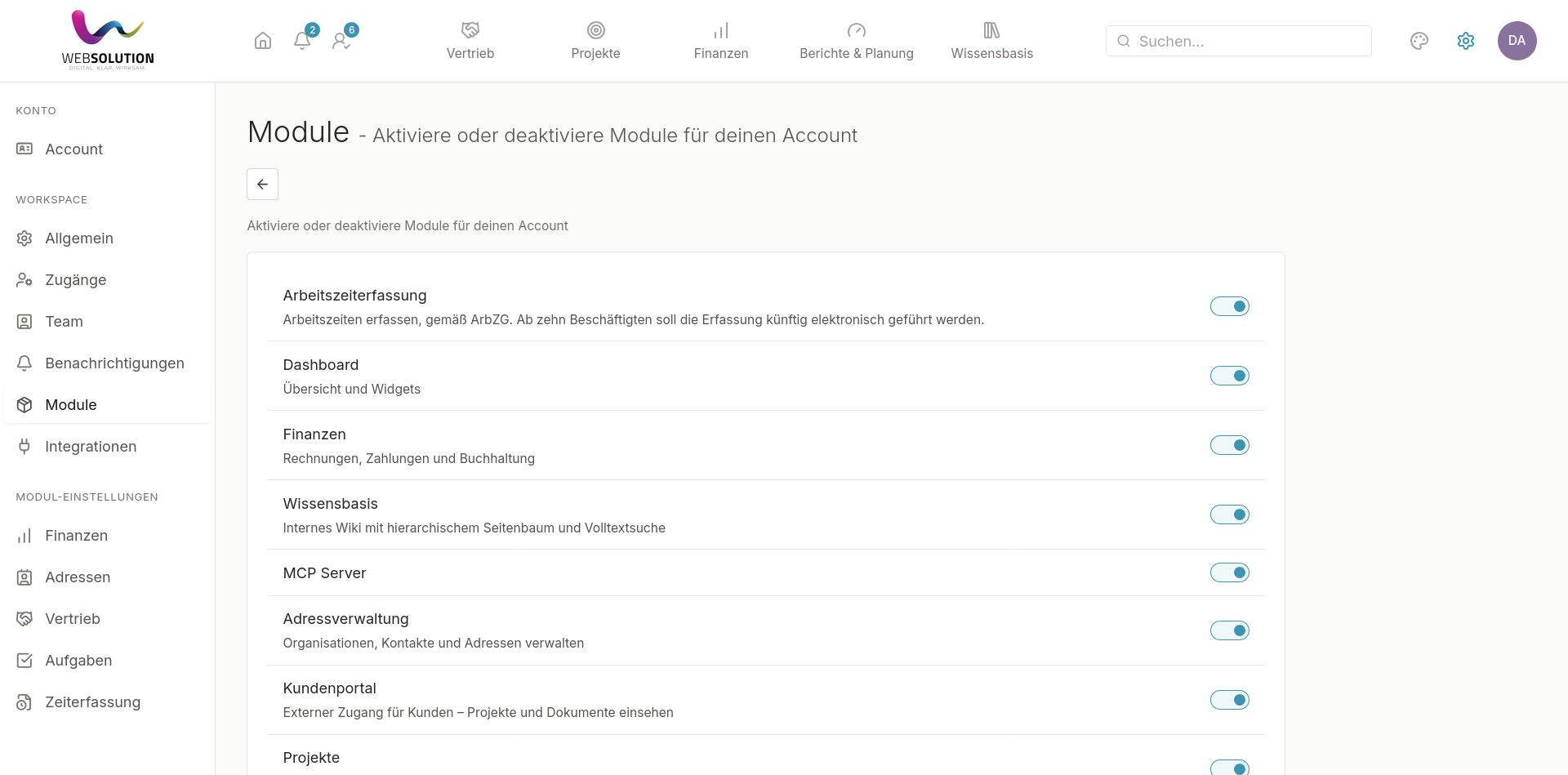This screenshot has width=1568, height=775.
Task: Click the Berichte & Planung gauge icon
Action: pos(857,30)
